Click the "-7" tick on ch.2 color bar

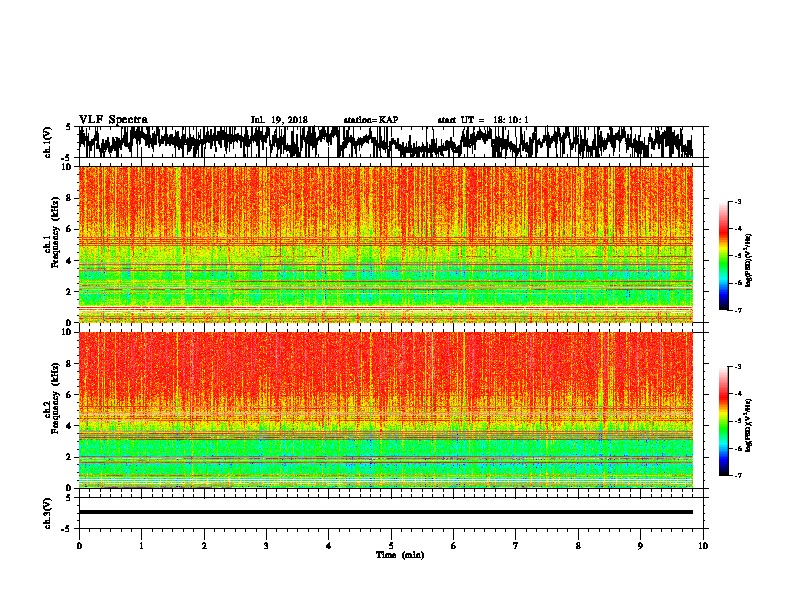pos(737,475)
